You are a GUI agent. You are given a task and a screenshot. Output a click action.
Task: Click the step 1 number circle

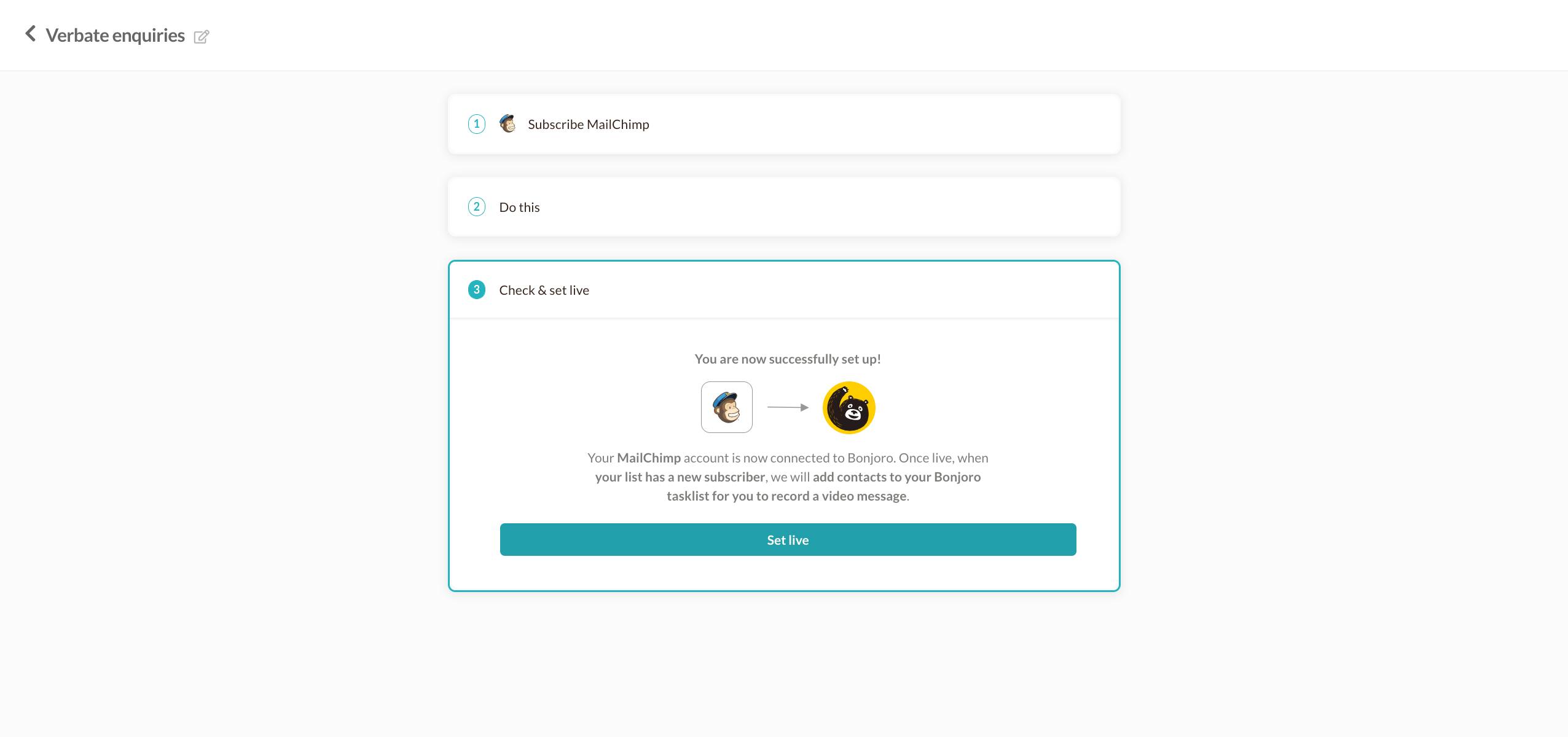click(477, 124)
